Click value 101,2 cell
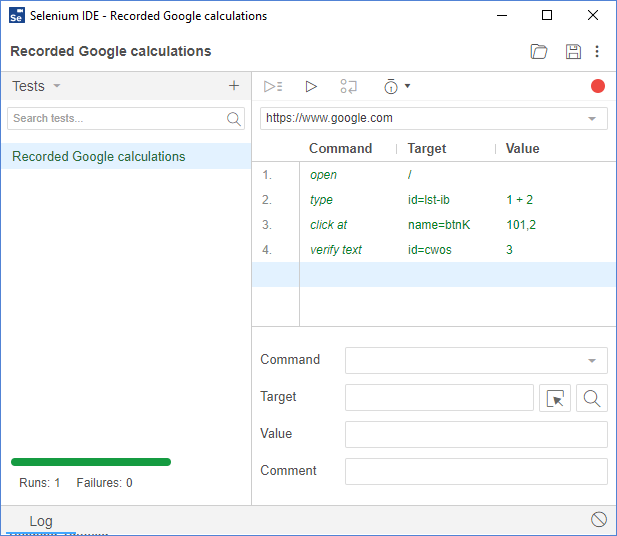Image resolution: width=617 pixels, height=536 pixels. point(521,225)
